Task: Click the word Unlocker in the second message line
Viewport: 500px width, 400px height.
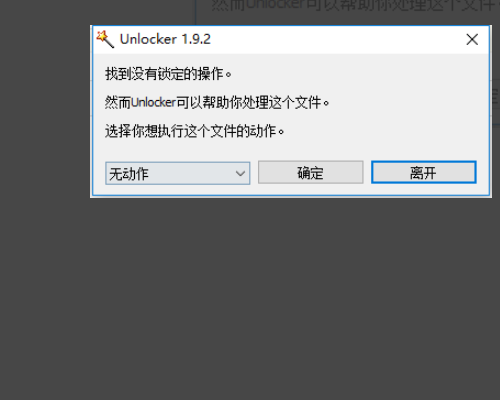Action: pyautogui.click(x=153, y=102)
